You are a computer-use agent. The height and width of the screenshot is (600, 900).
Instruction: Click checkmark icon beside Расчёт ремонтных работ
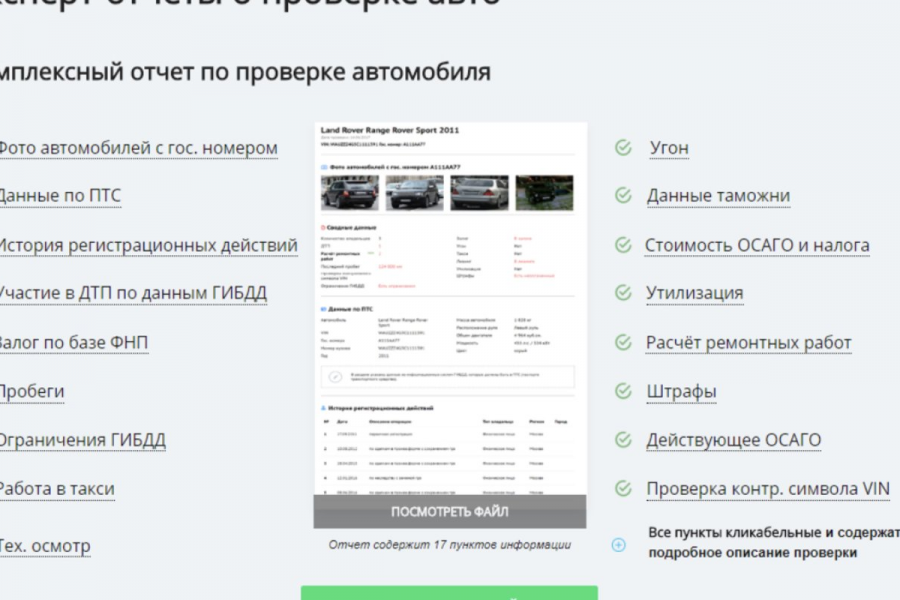(x=623, y=343)
